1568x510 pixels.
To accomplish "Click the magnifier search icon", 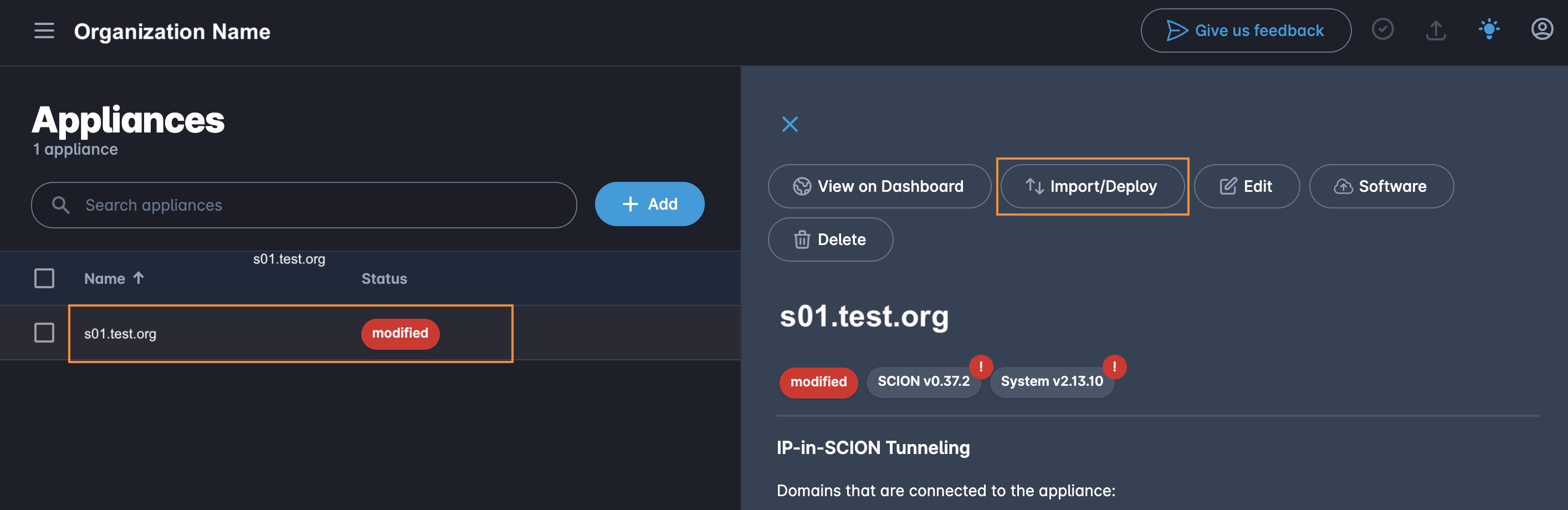I will pos(60,205).
